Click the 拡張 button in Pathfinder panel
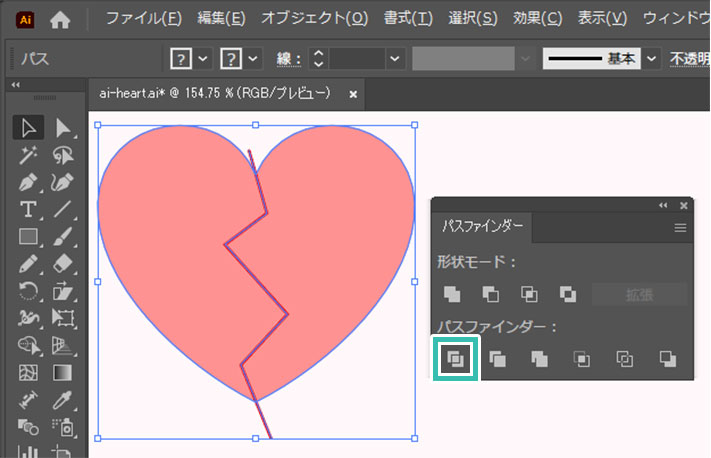 (639, 294)
